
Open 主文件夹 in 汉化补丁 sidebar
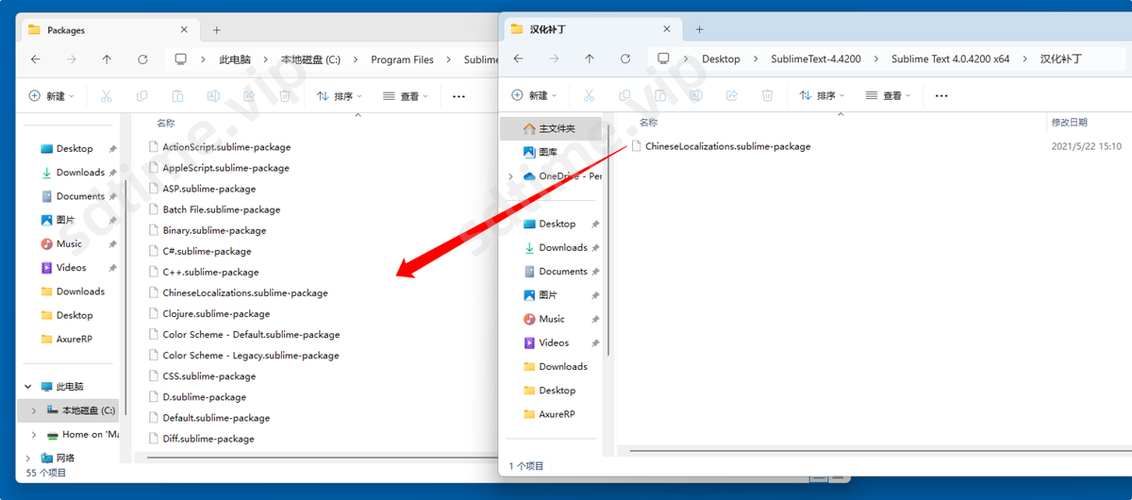(550, 128)
